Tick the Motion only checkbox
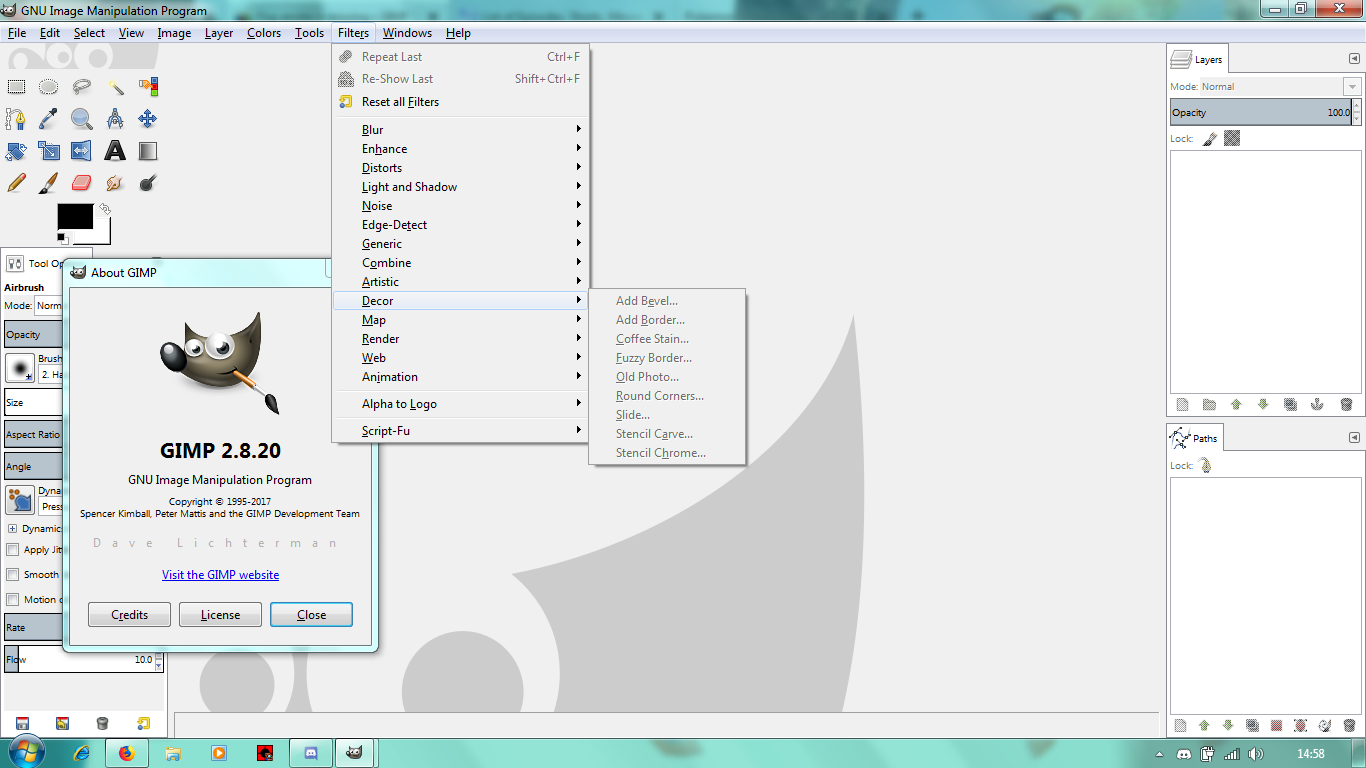Screen dimensions: 1366x768 point(13,599)
